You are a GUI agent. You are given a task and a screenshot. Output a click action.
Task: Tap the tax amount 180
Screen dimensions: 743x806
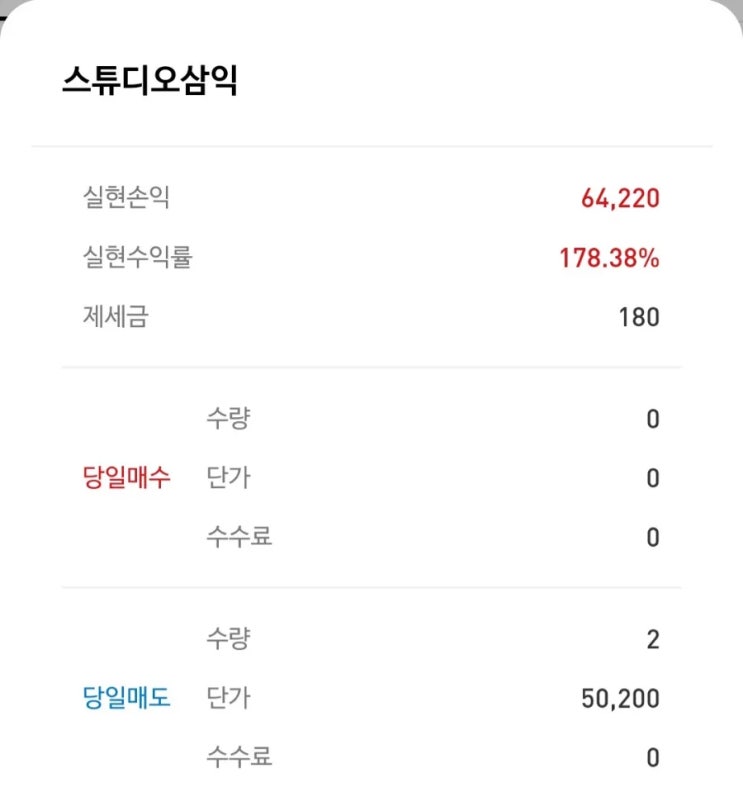tap(639, 318)
